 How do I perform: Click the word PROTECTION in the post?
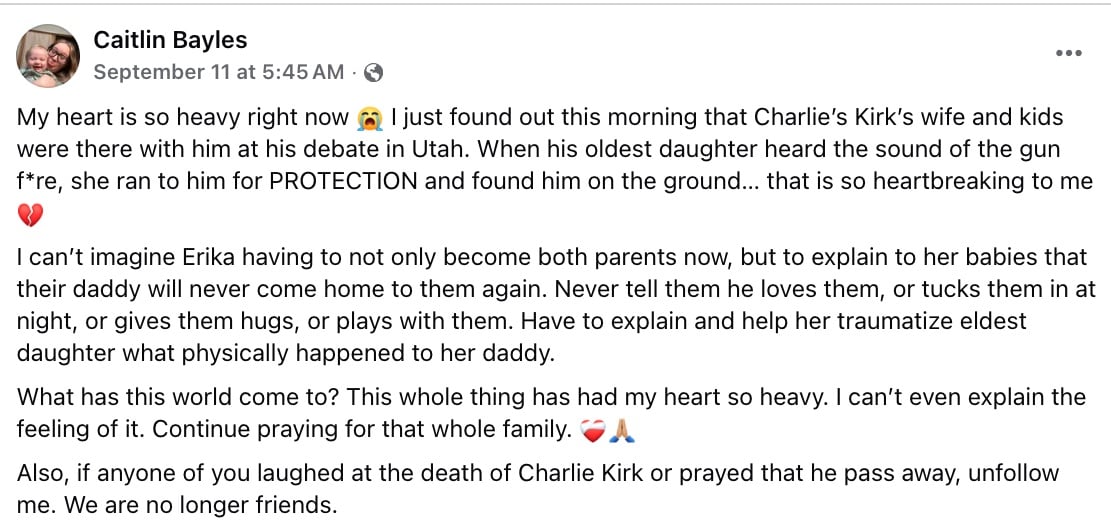pos(343,181)
